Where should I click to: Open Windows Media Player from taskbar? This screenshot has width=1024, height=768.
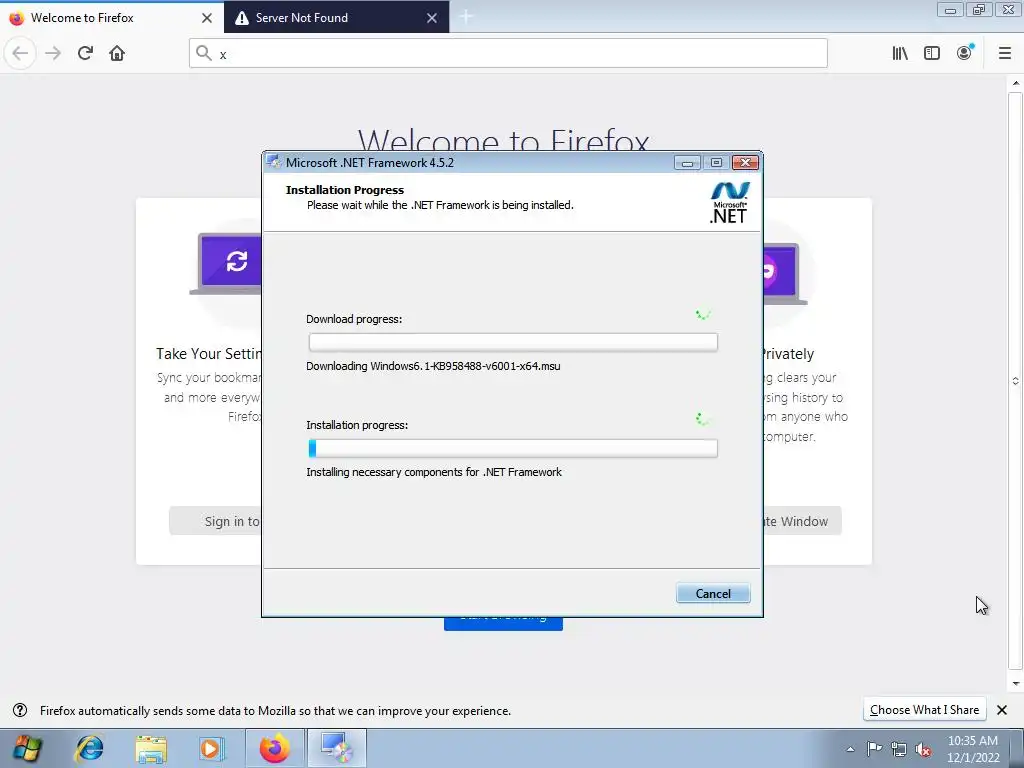[212, 748]
